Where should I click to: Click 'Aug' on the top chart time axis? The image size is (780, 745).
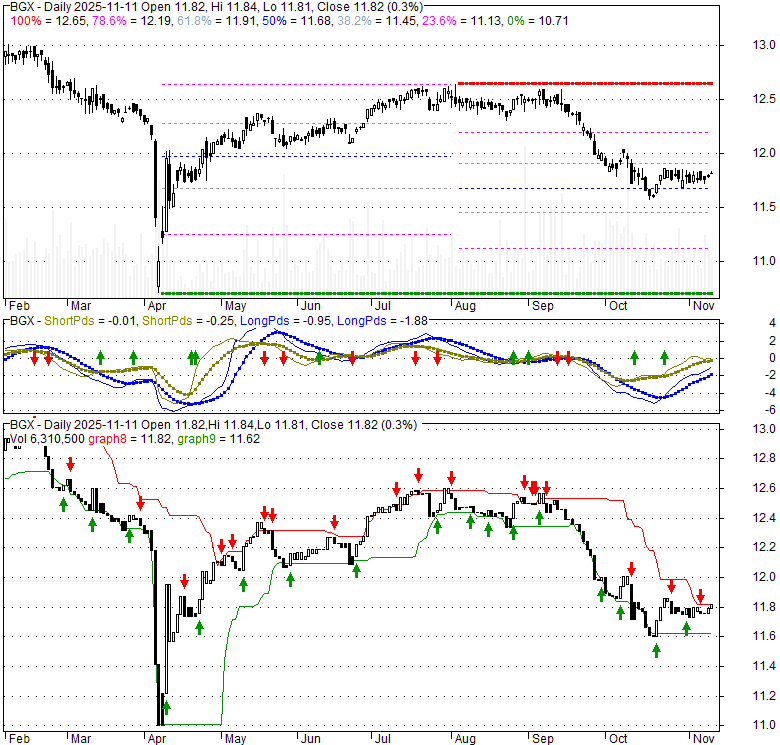465,306
